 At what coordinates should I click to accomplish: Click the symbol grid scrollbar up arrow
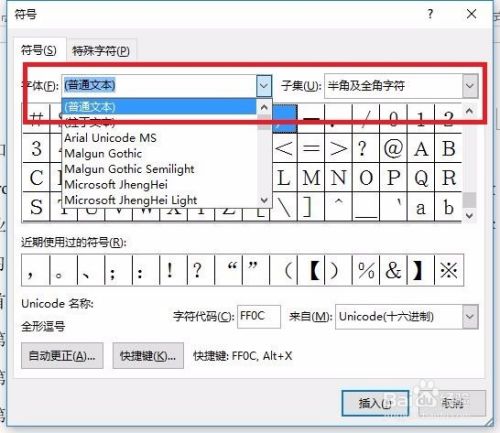tap(469, 111)
